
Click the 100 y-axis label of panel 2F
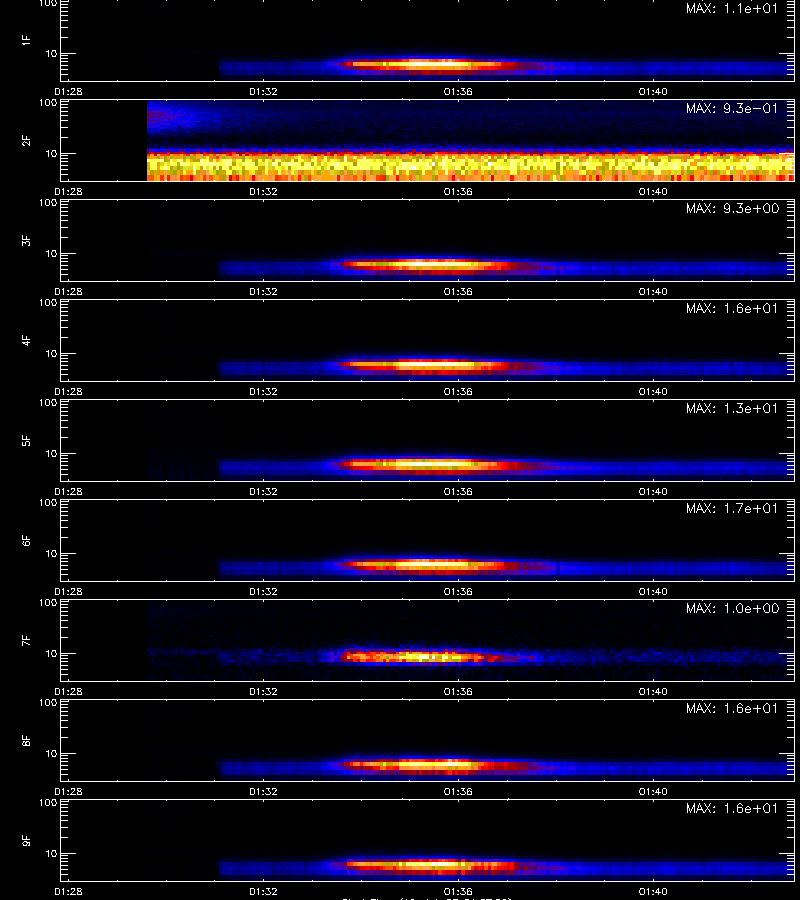48,103
